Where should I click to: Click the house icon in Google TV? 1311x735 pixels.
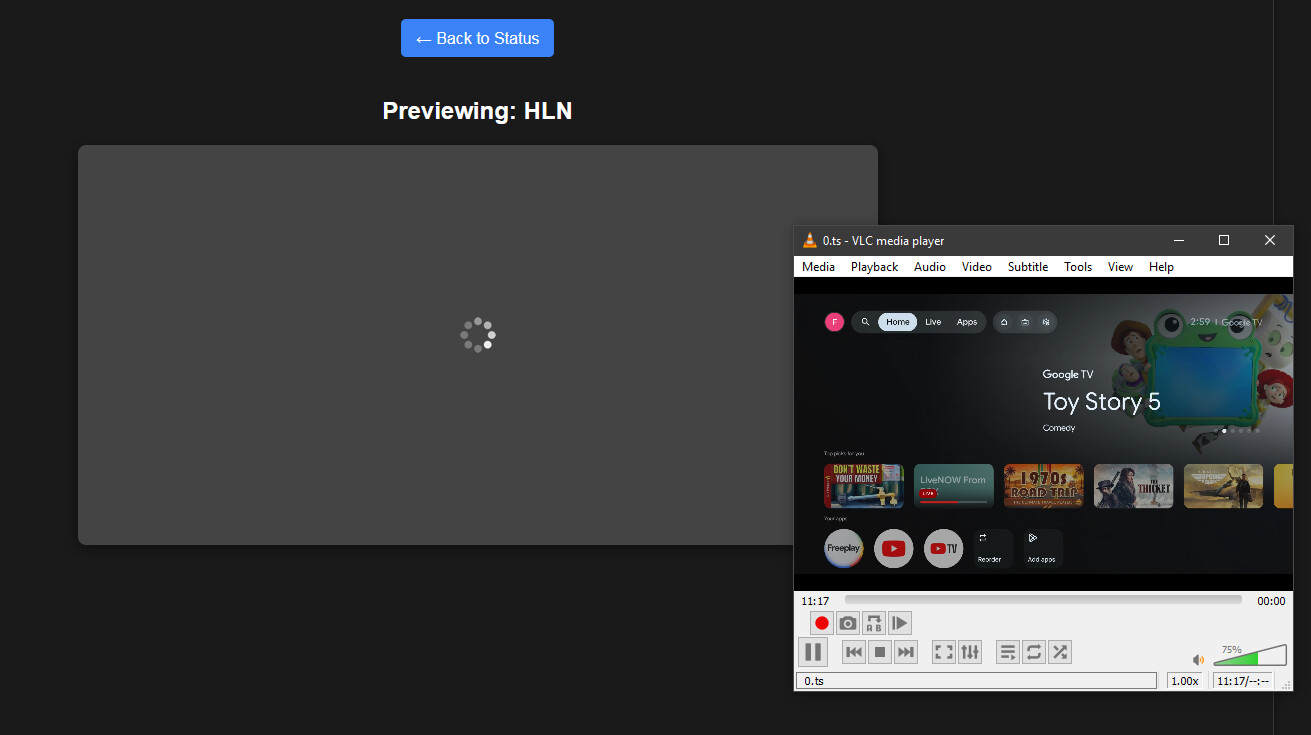click(1004, 322)
